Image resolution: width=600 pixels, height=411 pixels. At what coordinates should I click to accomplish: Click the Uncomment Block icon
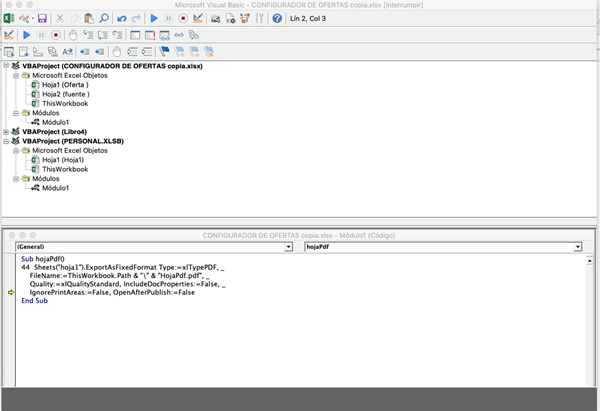pyautogui.click(x=147, y=52)
